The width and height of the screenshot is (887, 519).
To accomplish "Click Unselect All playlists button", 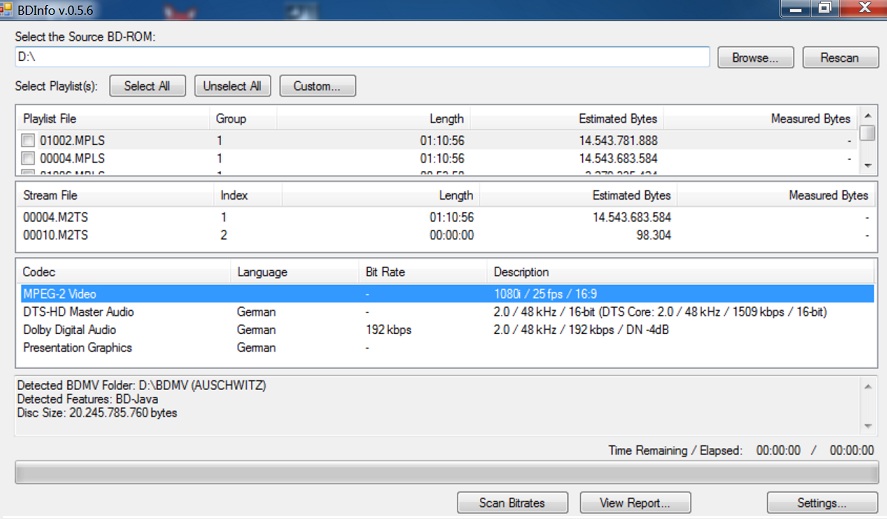I will pyautogui.click(x=232, y=86).
